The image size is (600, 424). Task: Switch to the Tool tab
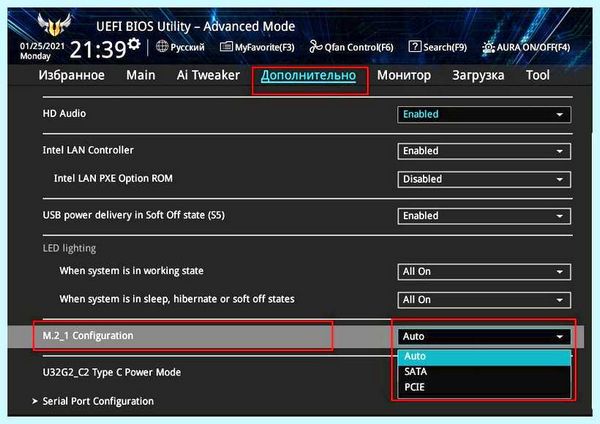click(x=538, y=75)
